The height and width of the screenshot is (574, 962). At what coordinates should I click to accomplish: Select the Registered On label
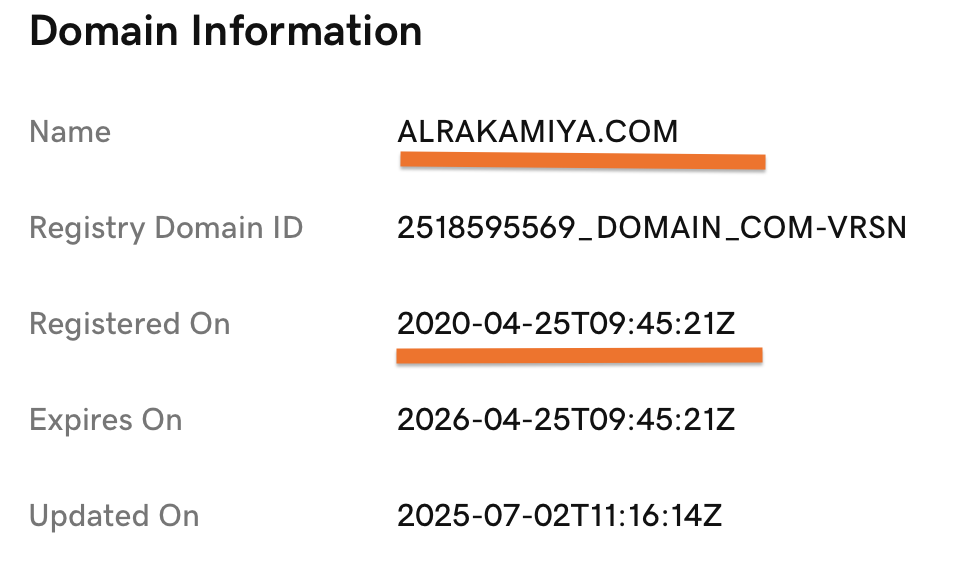pyautogui.click(x=130, y=324)
